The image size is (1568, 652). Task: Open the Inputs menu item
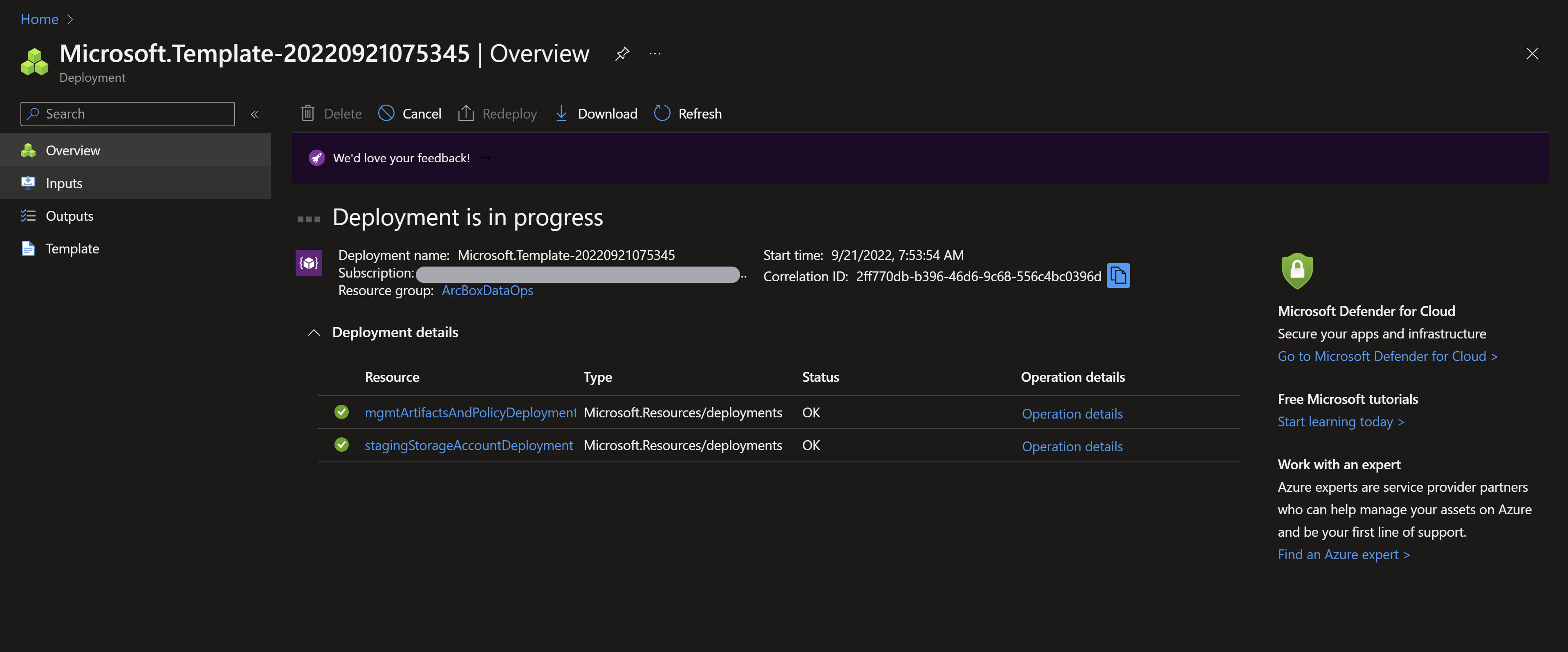point(64,183)
